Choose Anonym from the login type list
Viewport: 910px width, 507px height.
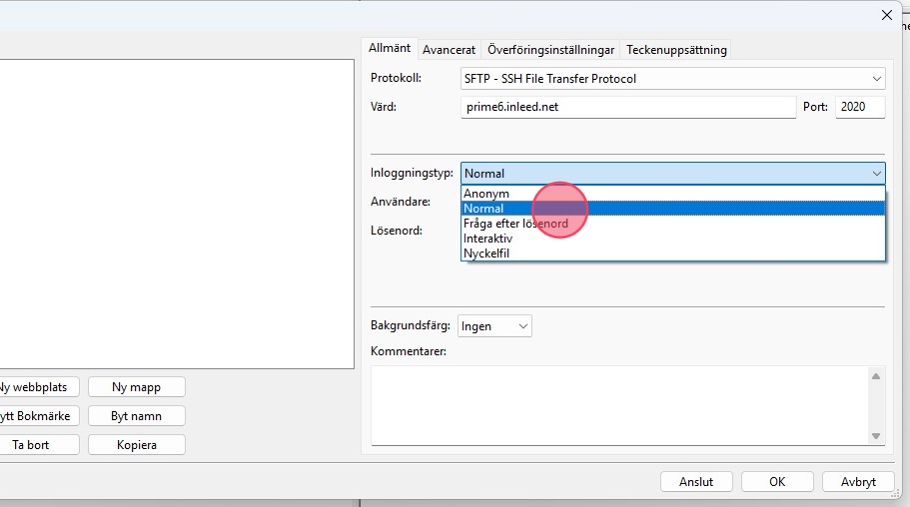pyautogui.click(x=487, y=194)
